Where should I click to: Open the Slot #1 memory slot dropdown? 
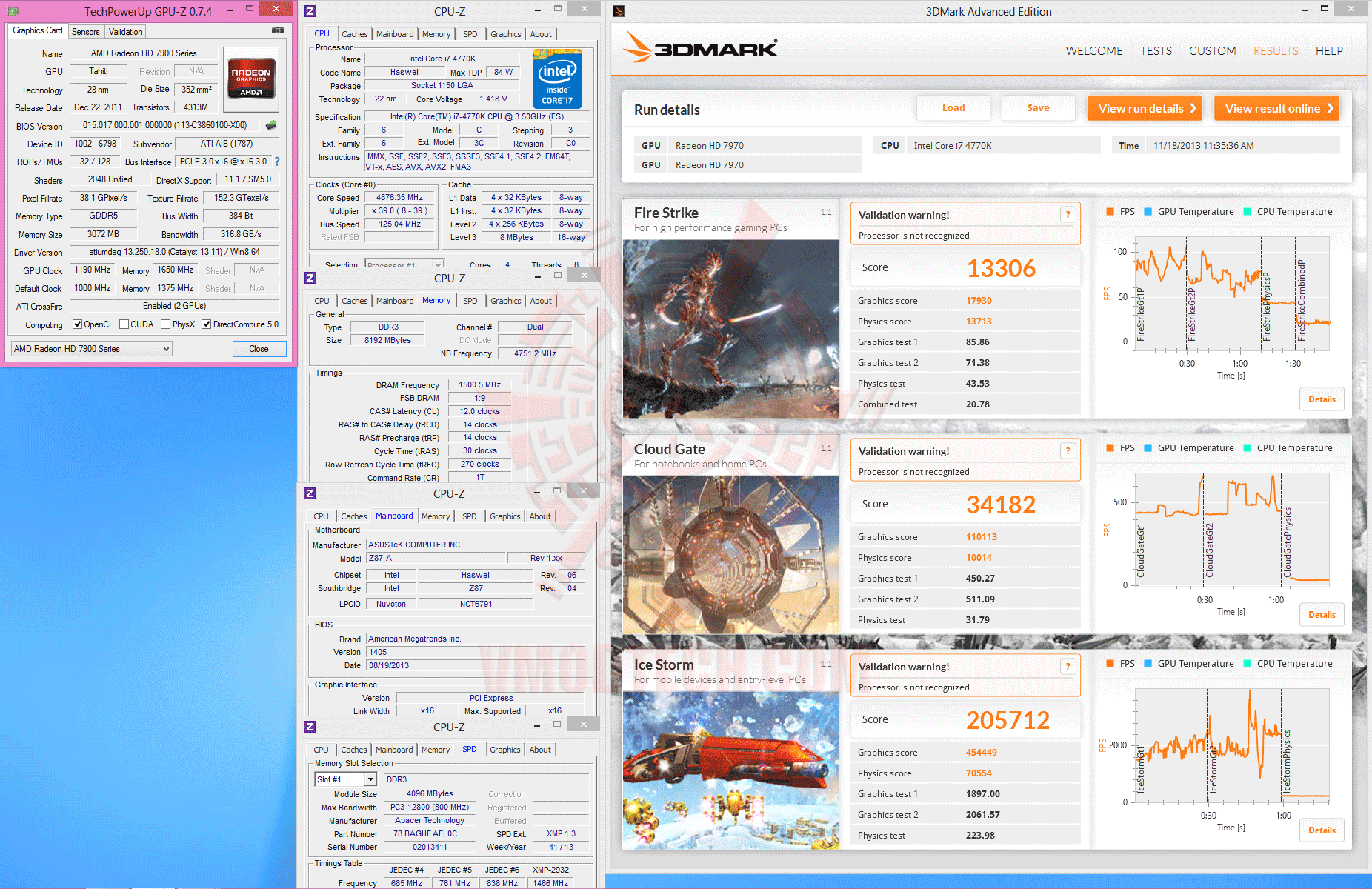346,779
